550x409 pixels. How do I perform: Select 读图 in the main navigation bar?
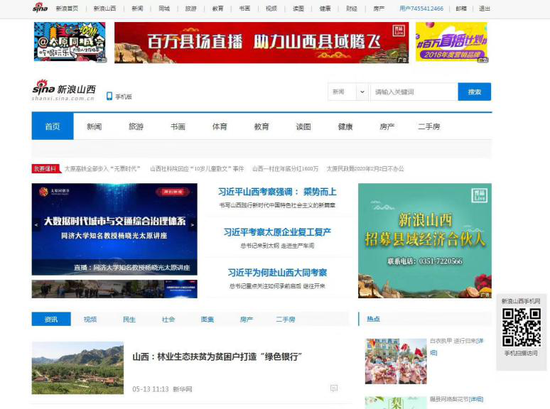click(x=303, y=127)
